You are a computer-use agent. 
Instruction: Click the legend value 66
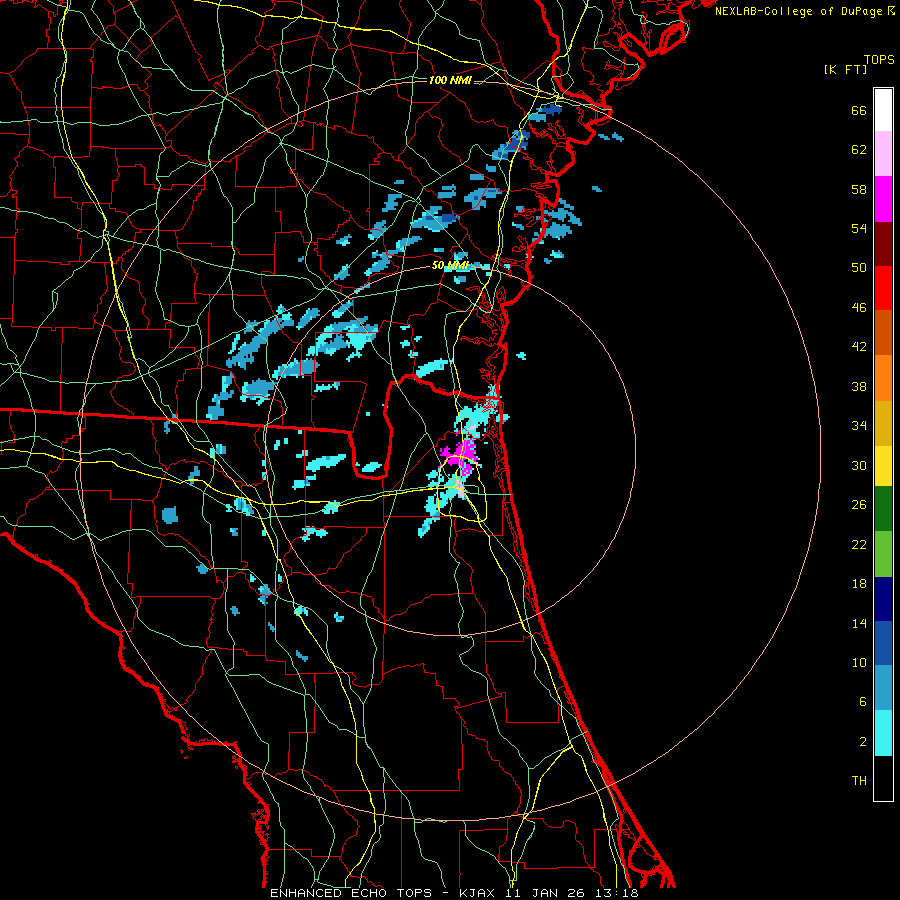click(859, 110)
